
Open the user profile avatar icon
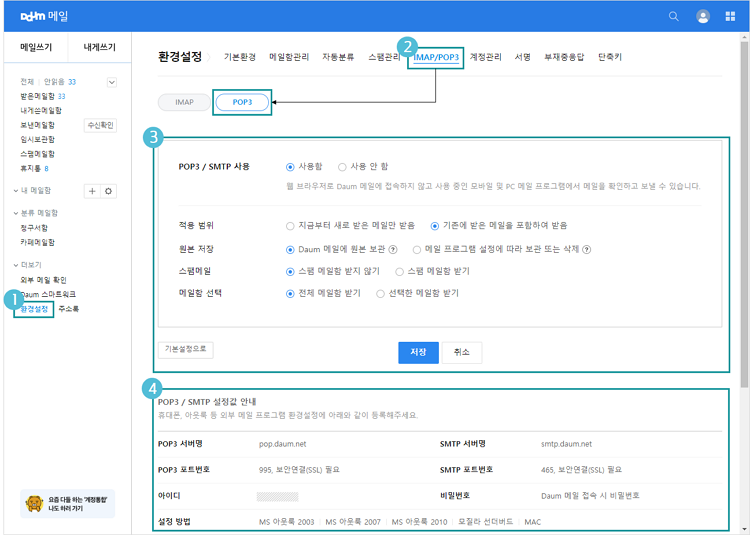pos(703,16)
